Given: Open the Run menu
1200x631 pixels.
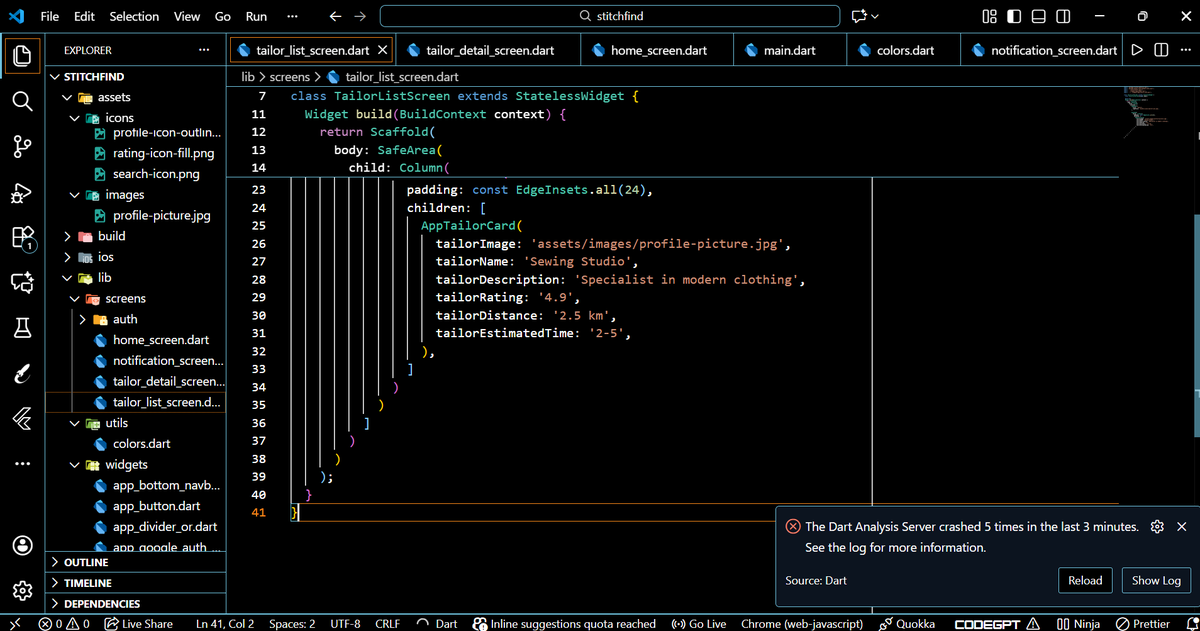Looking at the screenshot, I should click(x=255, y=15).
